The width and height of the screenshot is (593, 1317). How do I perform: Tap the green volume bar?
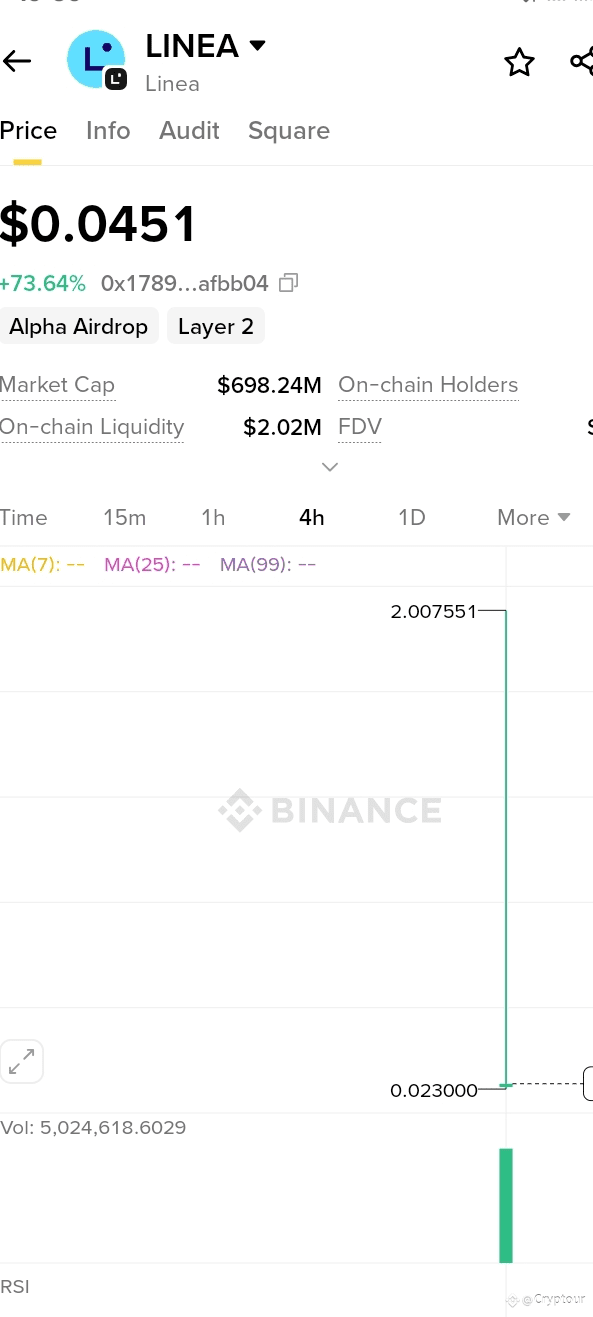pyautogui.click(x=506, y=1205)
